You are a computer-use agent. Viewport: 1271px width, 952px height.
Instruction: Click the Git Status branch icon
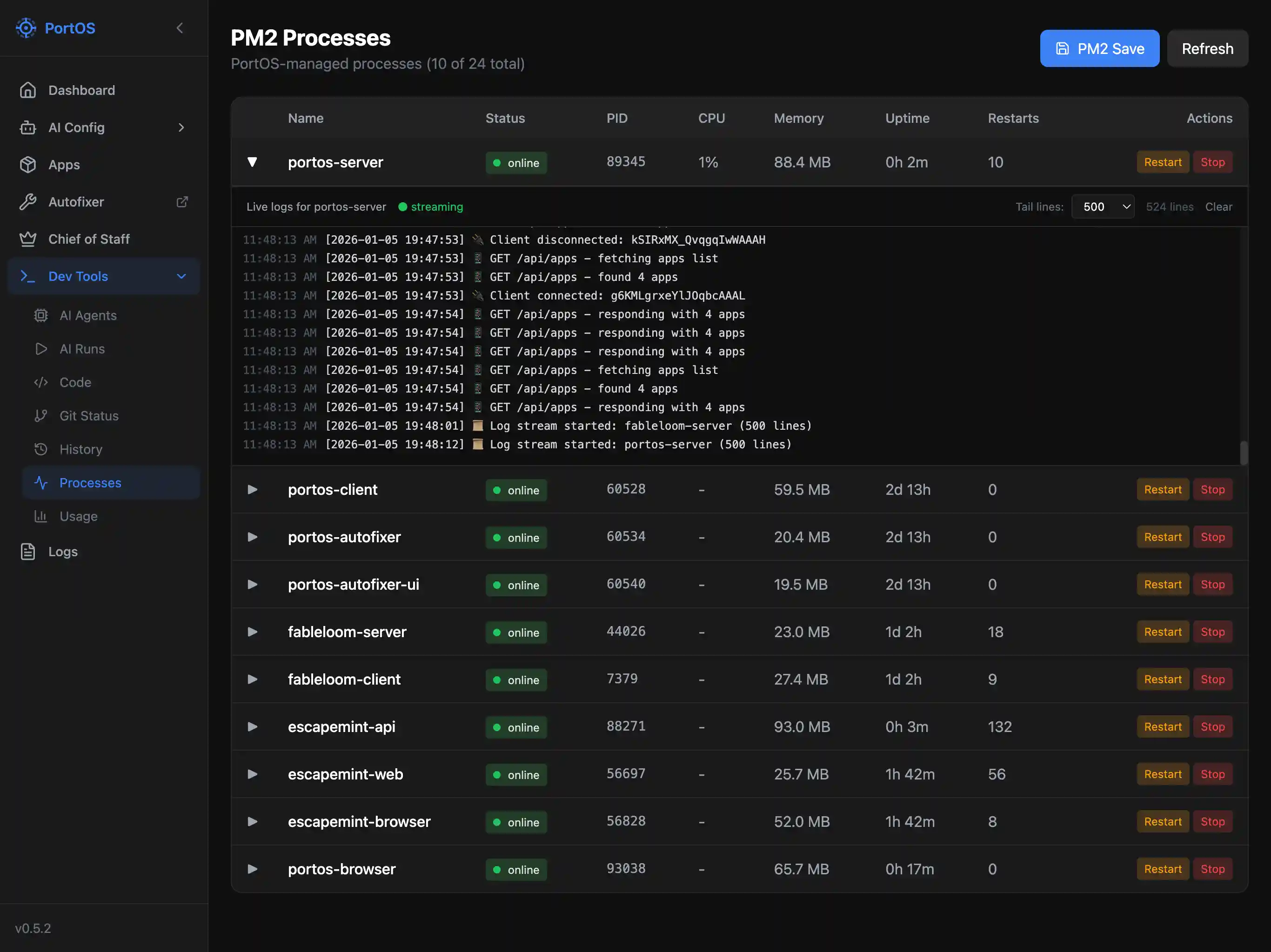pos(41,415)
